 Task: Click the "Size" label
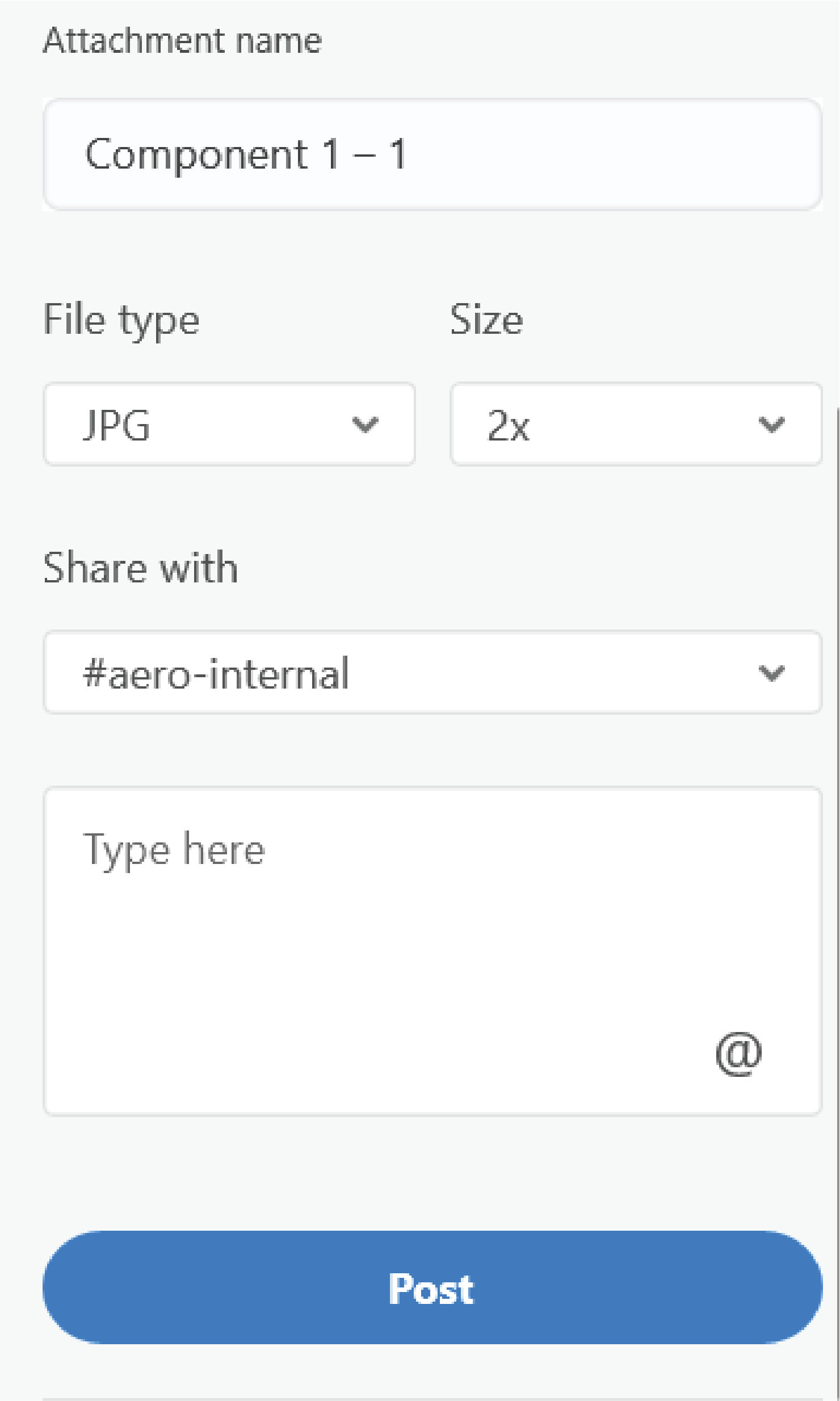[486, 320]
